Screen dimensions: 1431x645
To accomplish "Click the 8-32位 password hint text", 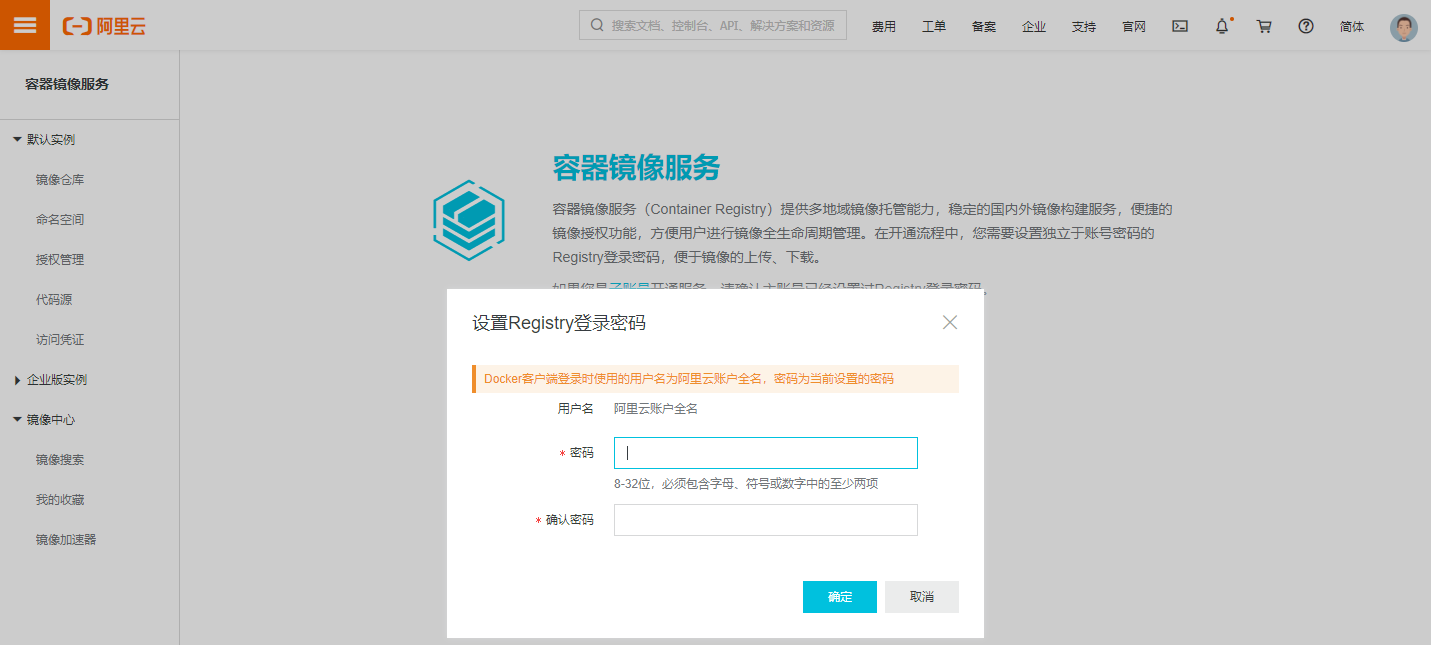I will click(746, 484).
